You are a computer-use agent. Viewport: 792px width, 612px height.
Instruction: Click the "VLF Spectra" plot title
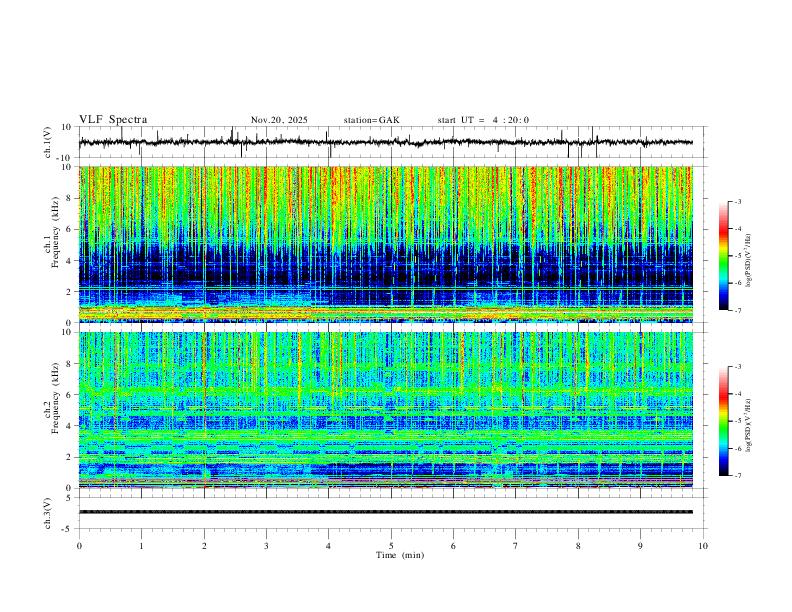point(113,120)
